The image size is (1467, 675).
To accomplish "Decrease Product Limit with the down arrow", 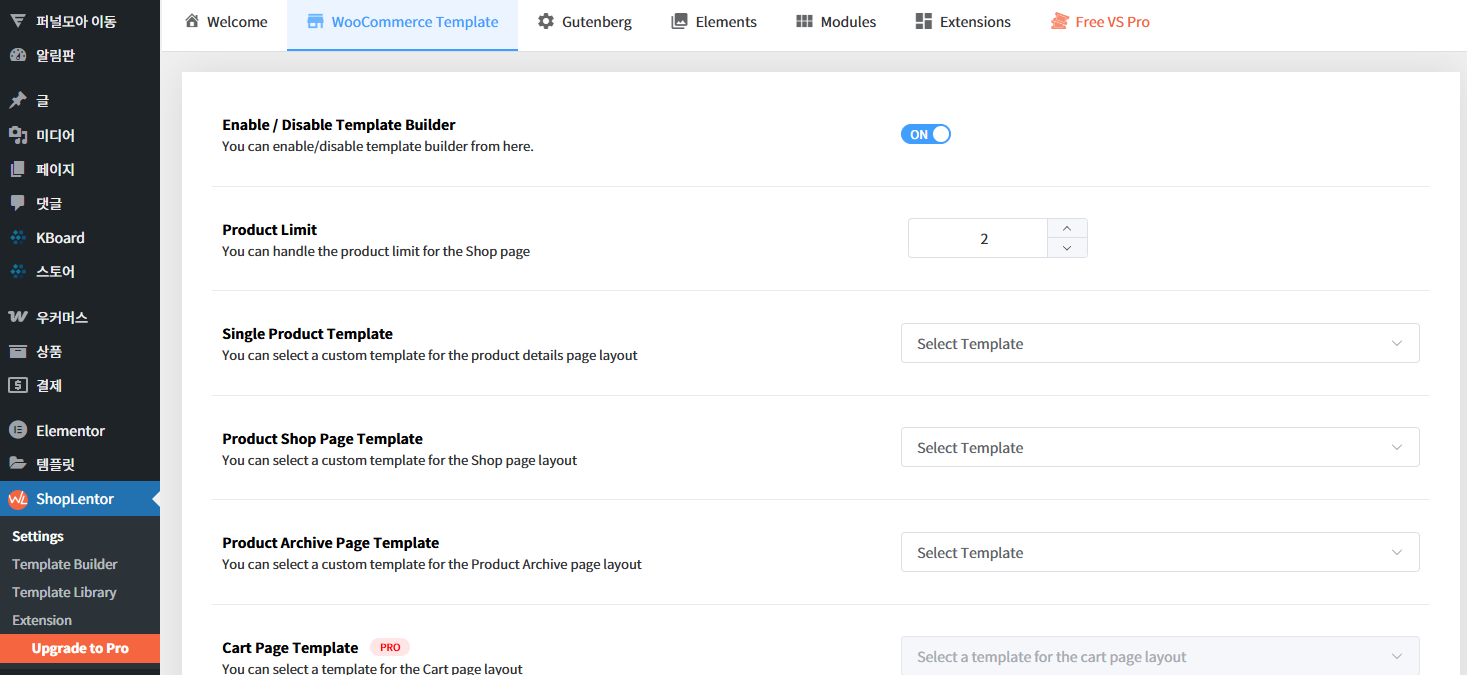I will click(x=1067, y=248).
